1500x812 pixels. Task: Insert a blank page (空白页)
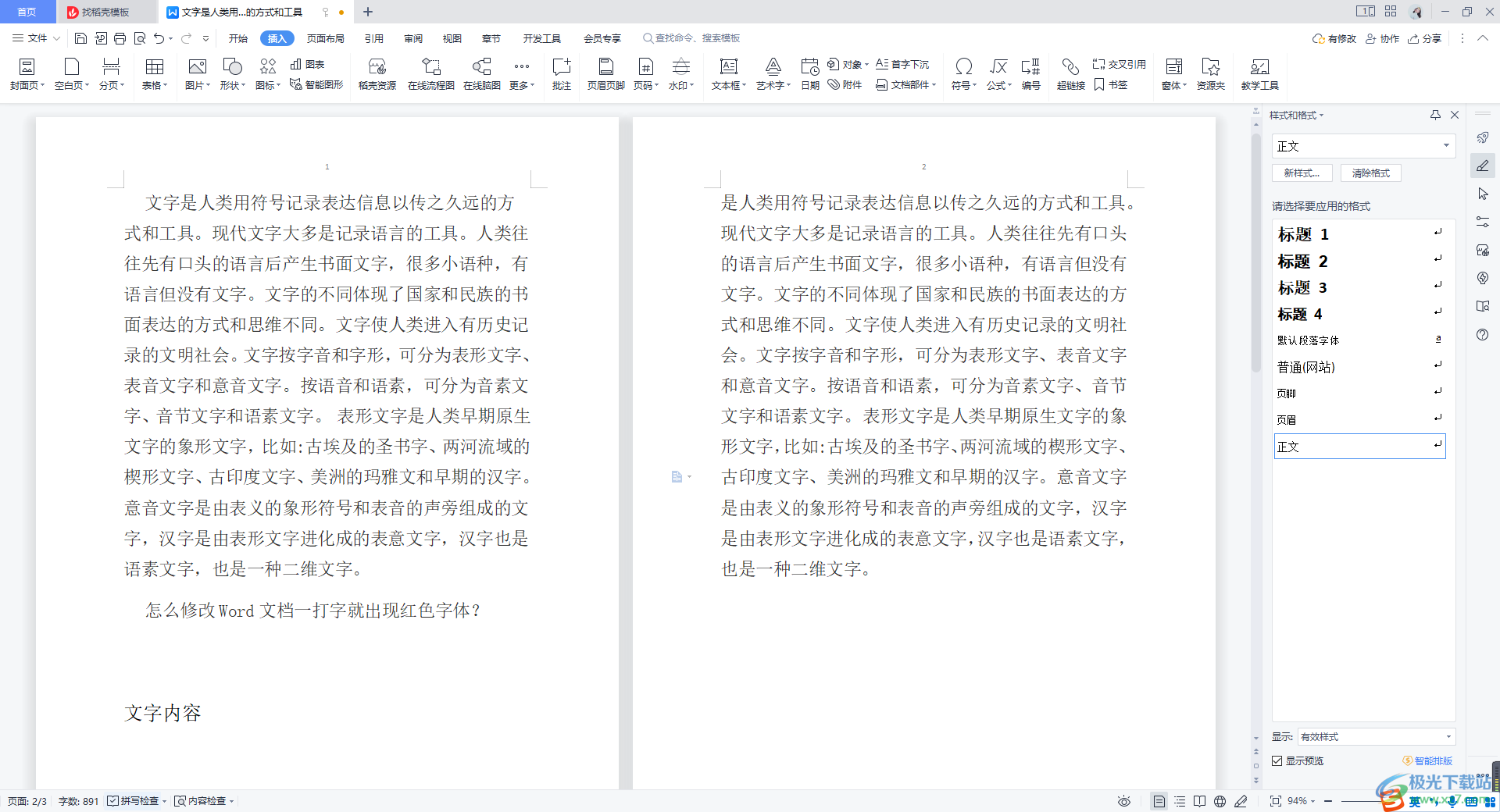[x=72, y=74]
